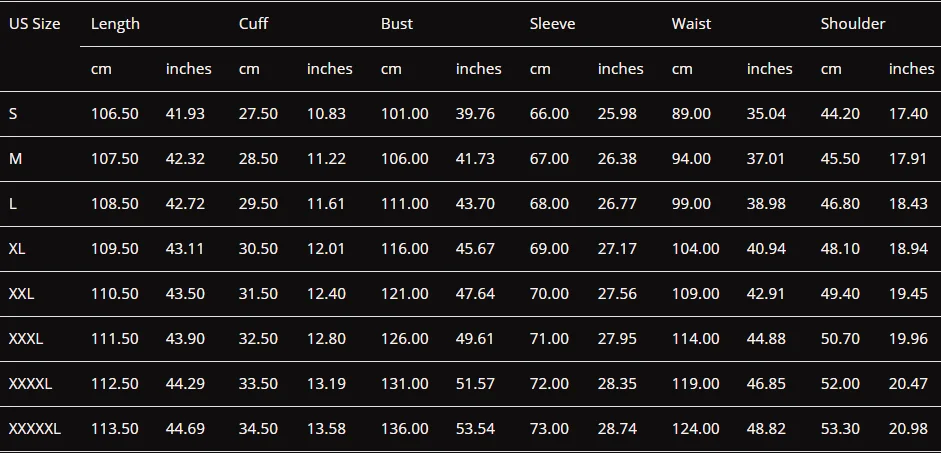This screenshot has width=941, height=453.
Task: Click the XXL size row label
Action: point(21,293)
